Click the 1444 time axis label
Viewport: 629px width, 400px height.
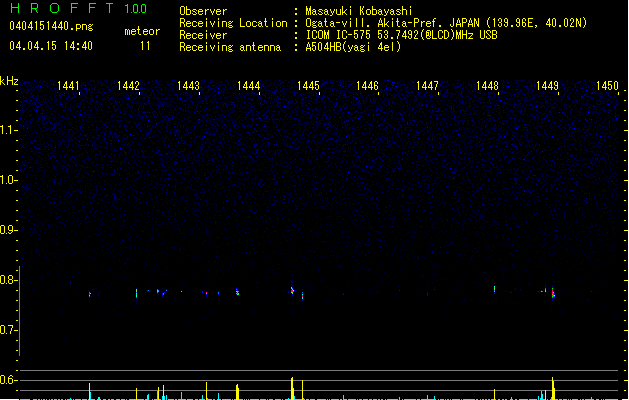[x=248, y=86]
